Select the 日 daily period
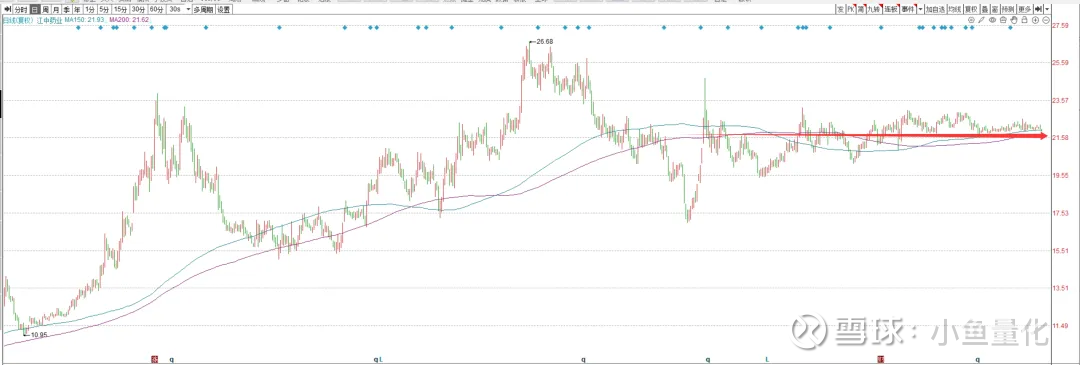 (x=34, y=10)
